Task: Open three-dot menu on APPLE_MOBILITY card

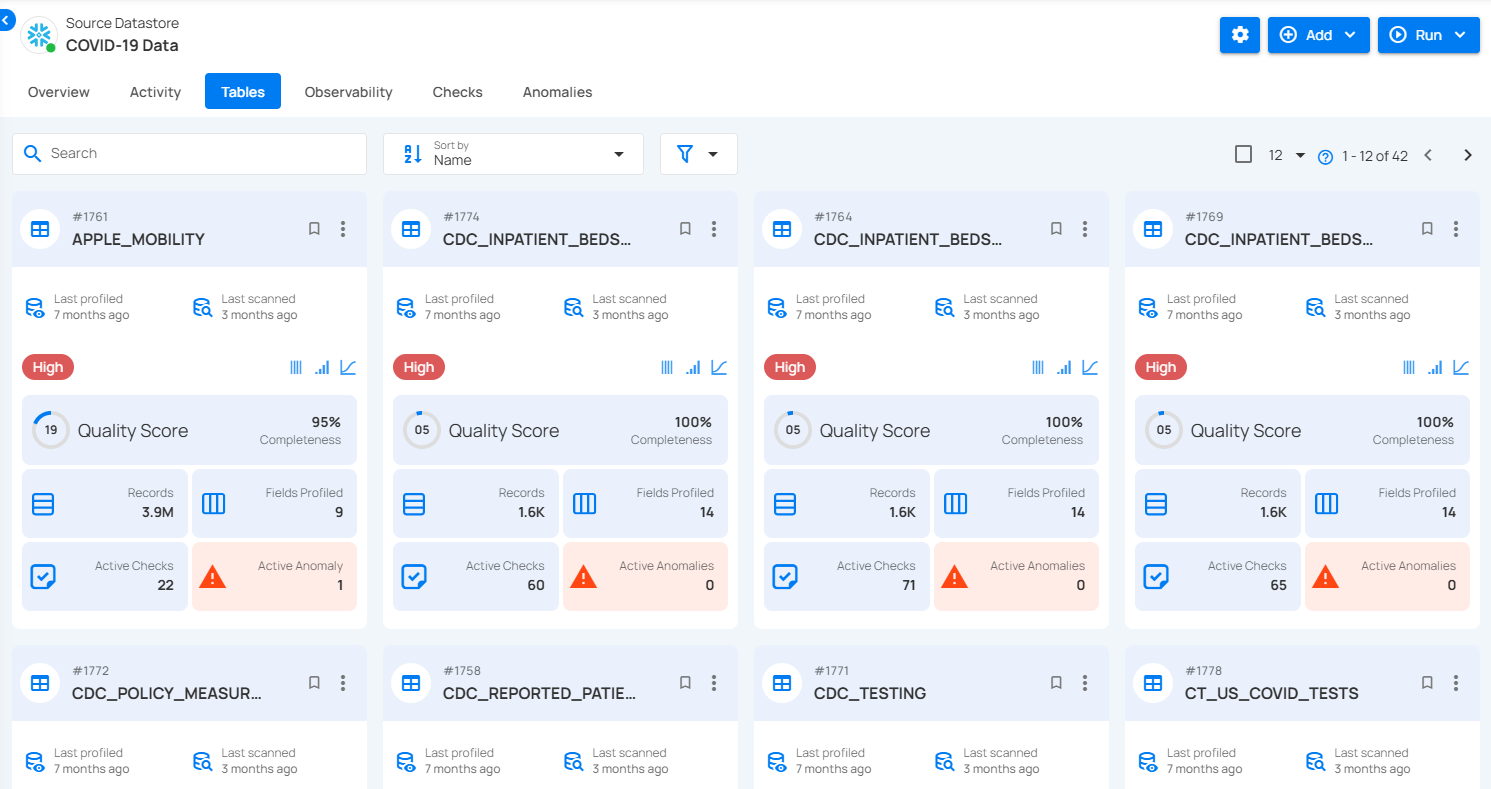Action: click(343, 229)
